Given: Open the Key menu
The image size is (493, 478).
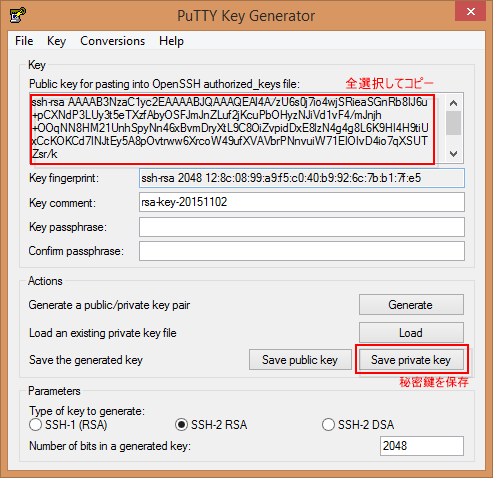Looking at the screenshot, I should pos(56,41).
